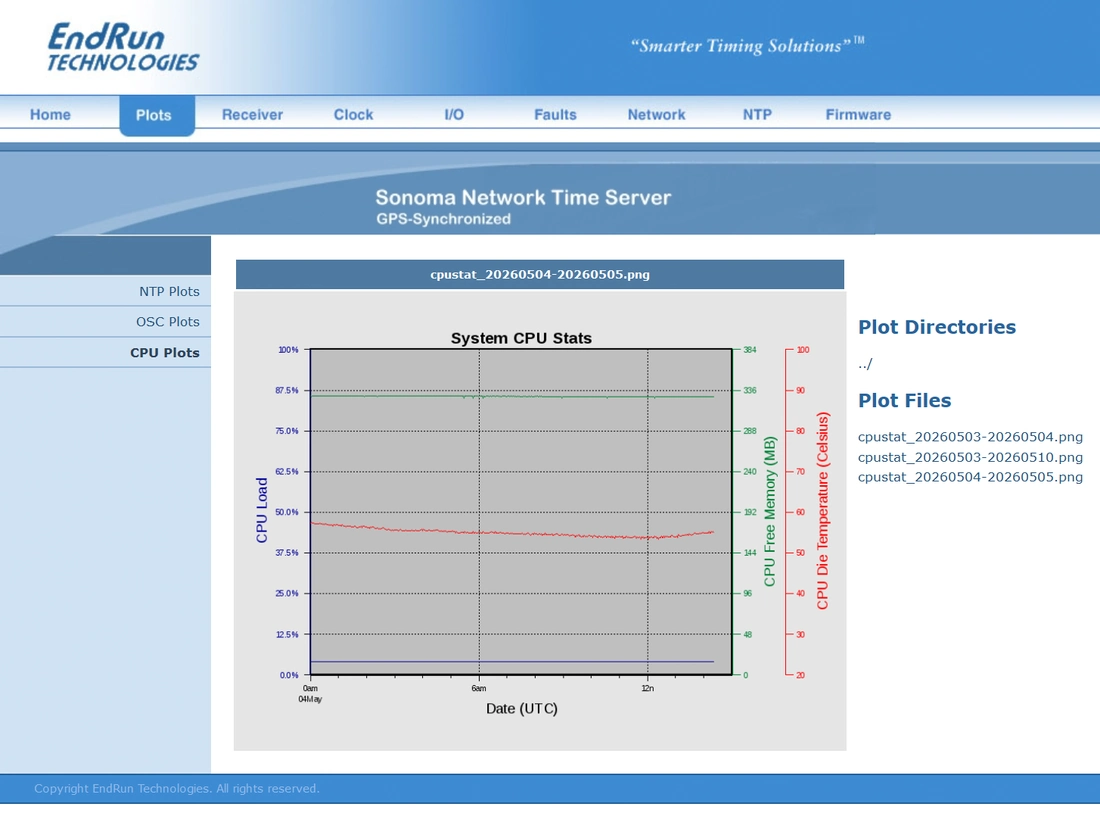Open cpustat_20260504-20260505.png file link
Viewport: 1100px width, 813px height.
(970, 477)
